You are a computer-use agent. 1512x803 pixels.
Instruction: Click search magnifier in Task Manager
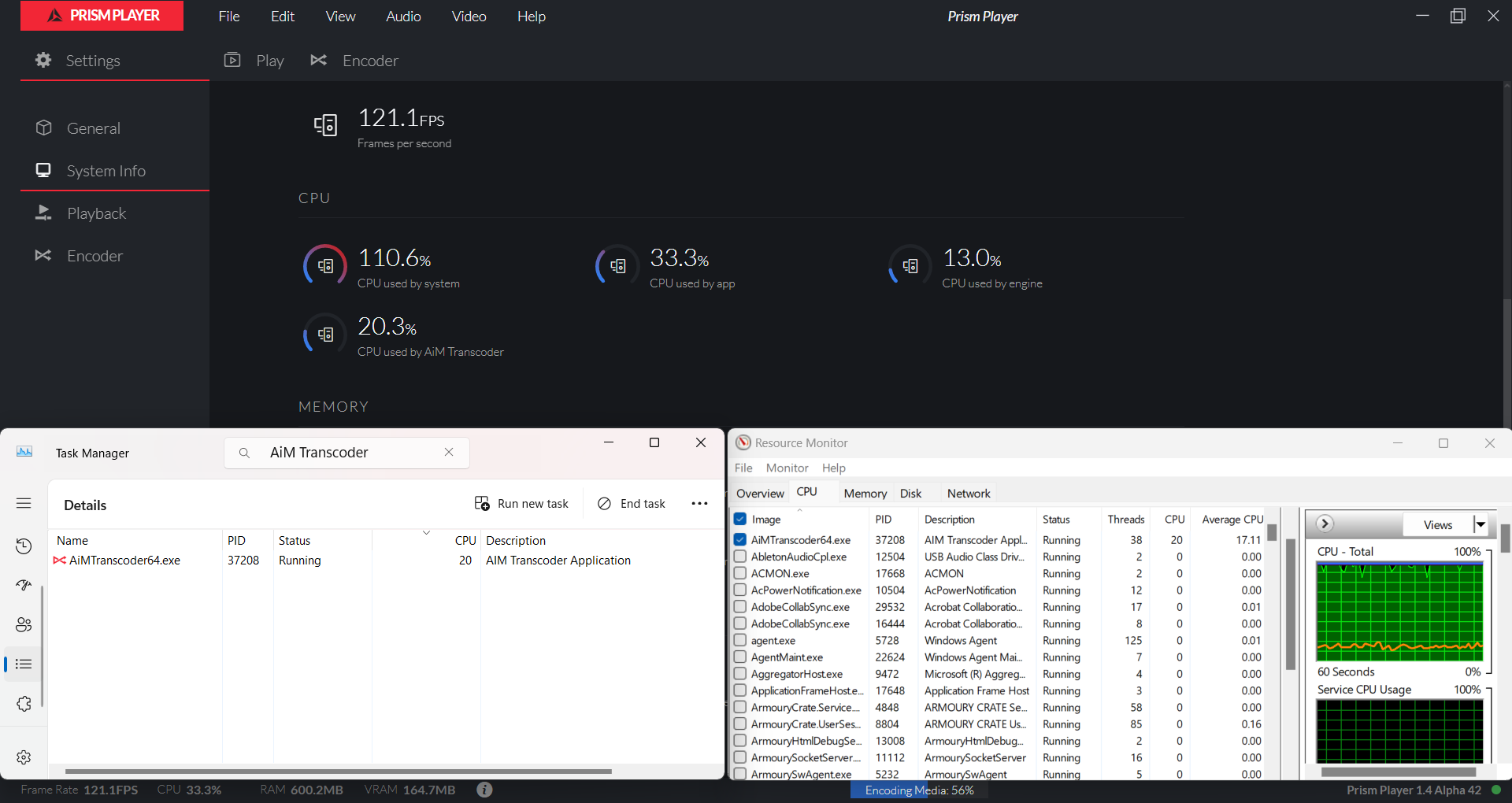(244, 453)
